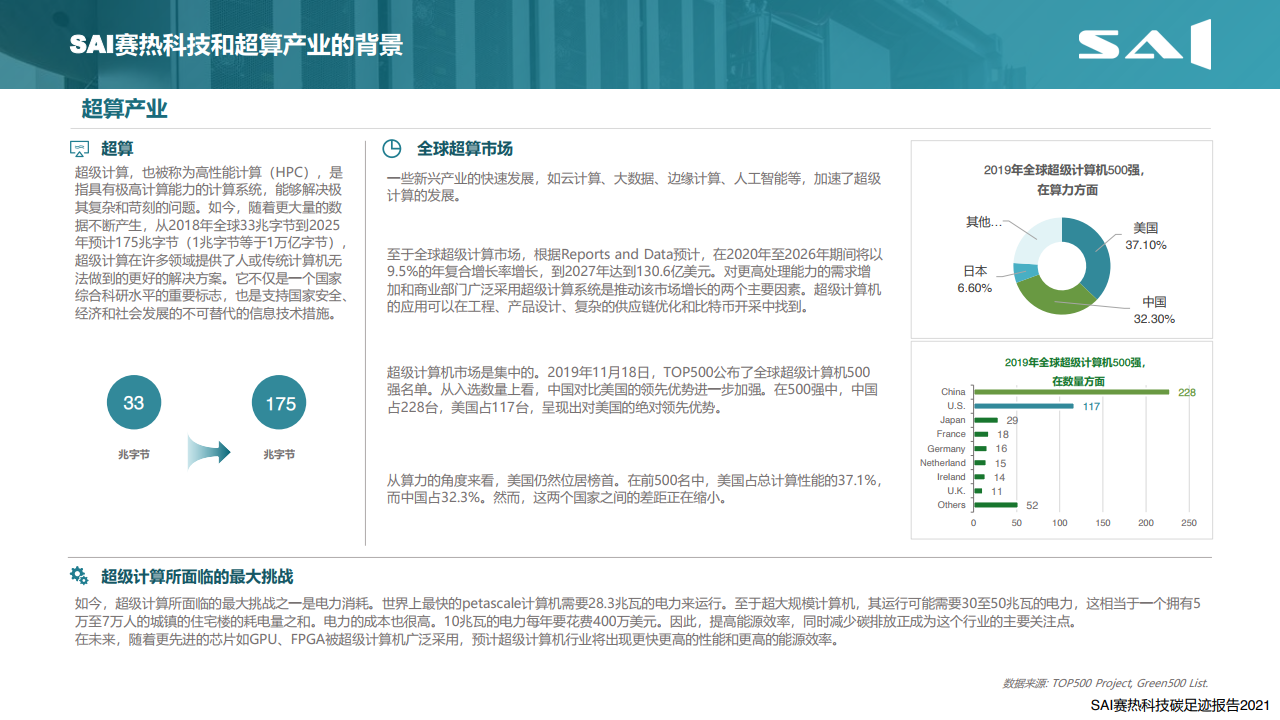Click the 中国 32.30% donut label
Image resolution: width=1280 pixels, height=720 pixels.
click(x=1154, y=310)
